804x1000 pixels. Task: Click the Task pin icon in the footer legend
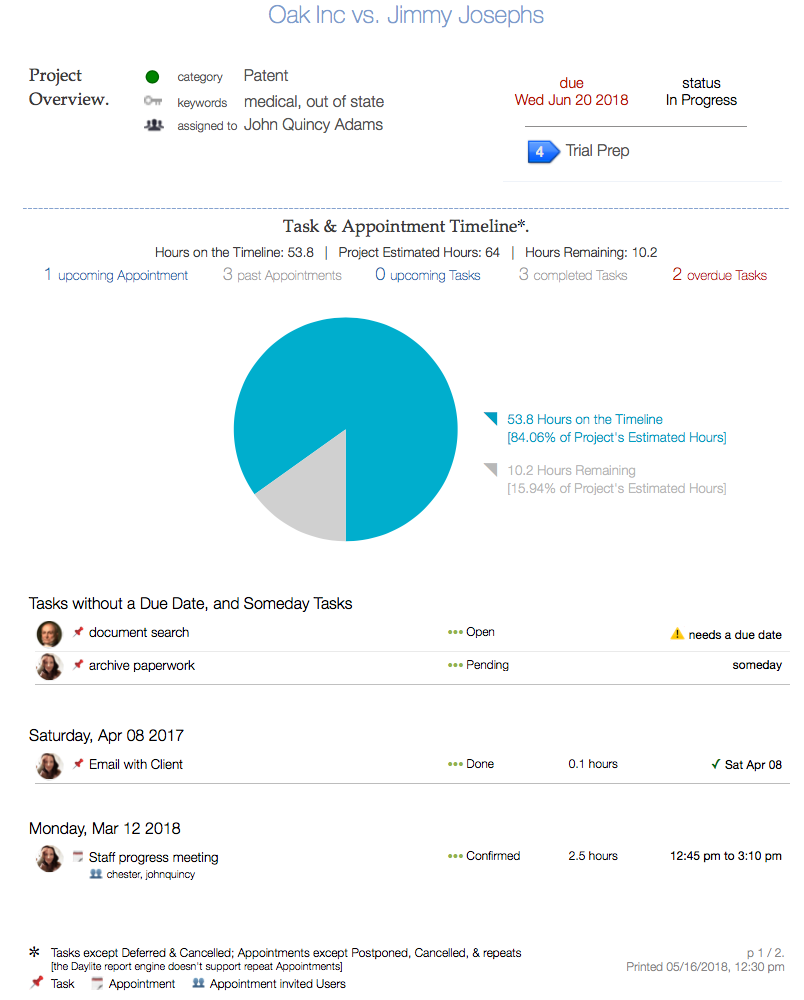click(37, 982)
